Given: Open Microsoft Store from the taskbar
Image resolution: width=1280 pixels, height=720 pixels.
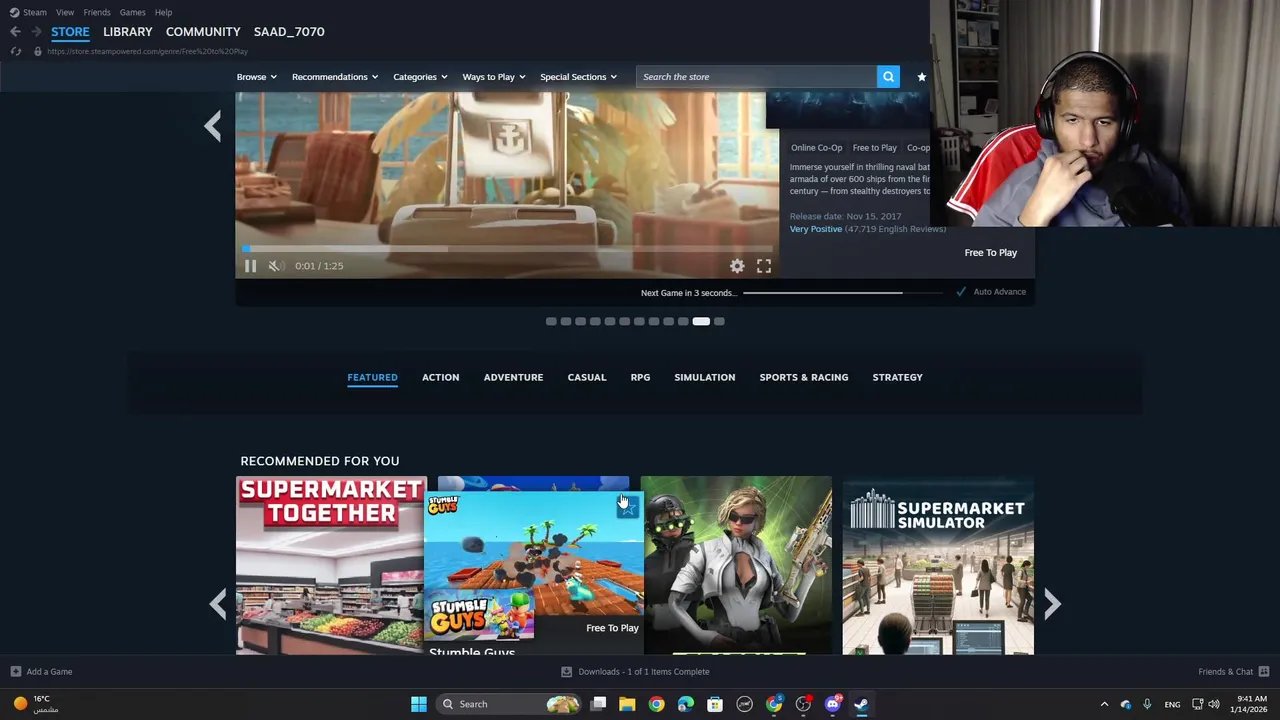Looking at the screenshot, I should (x=715, y=704).
